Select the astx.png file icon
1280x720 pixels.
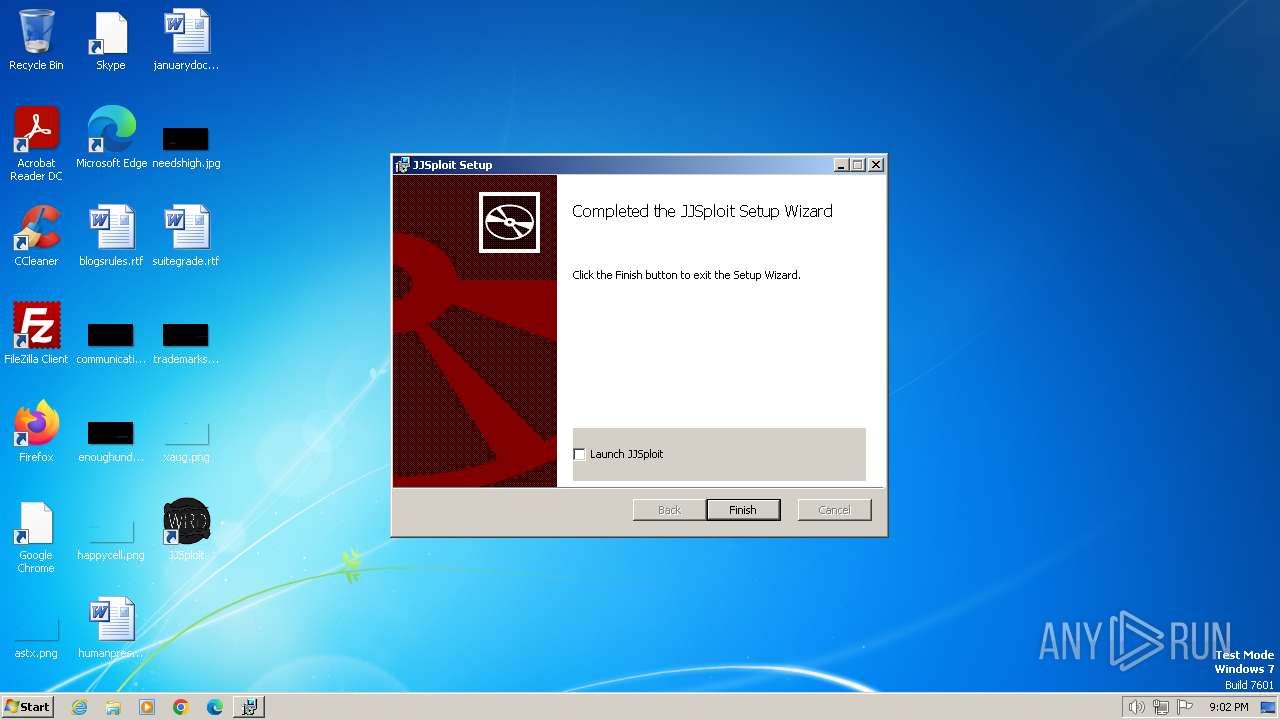coord(36,638)
